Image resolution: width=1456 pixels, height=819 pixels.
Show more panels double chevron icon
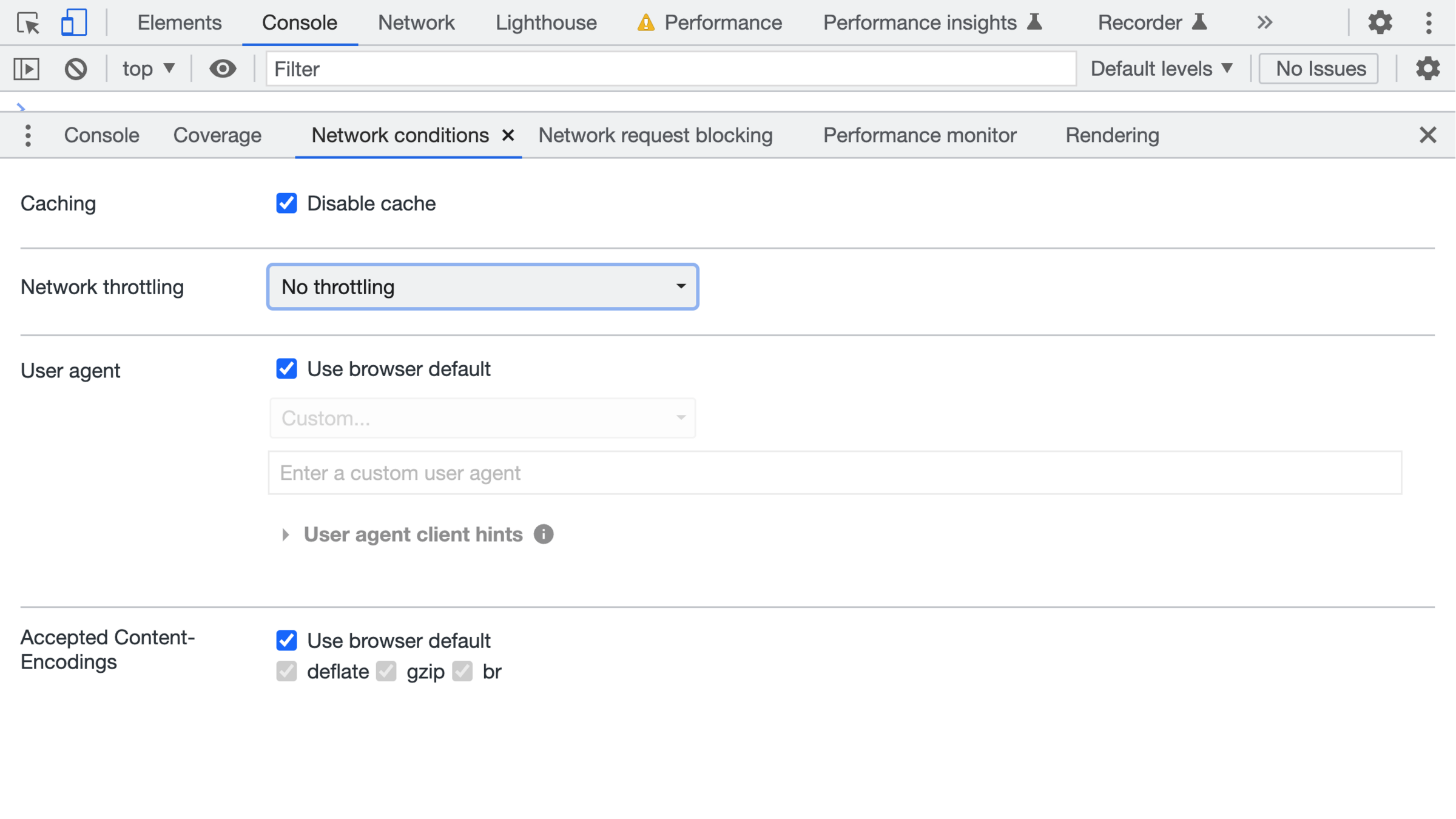coord(1264,23)
